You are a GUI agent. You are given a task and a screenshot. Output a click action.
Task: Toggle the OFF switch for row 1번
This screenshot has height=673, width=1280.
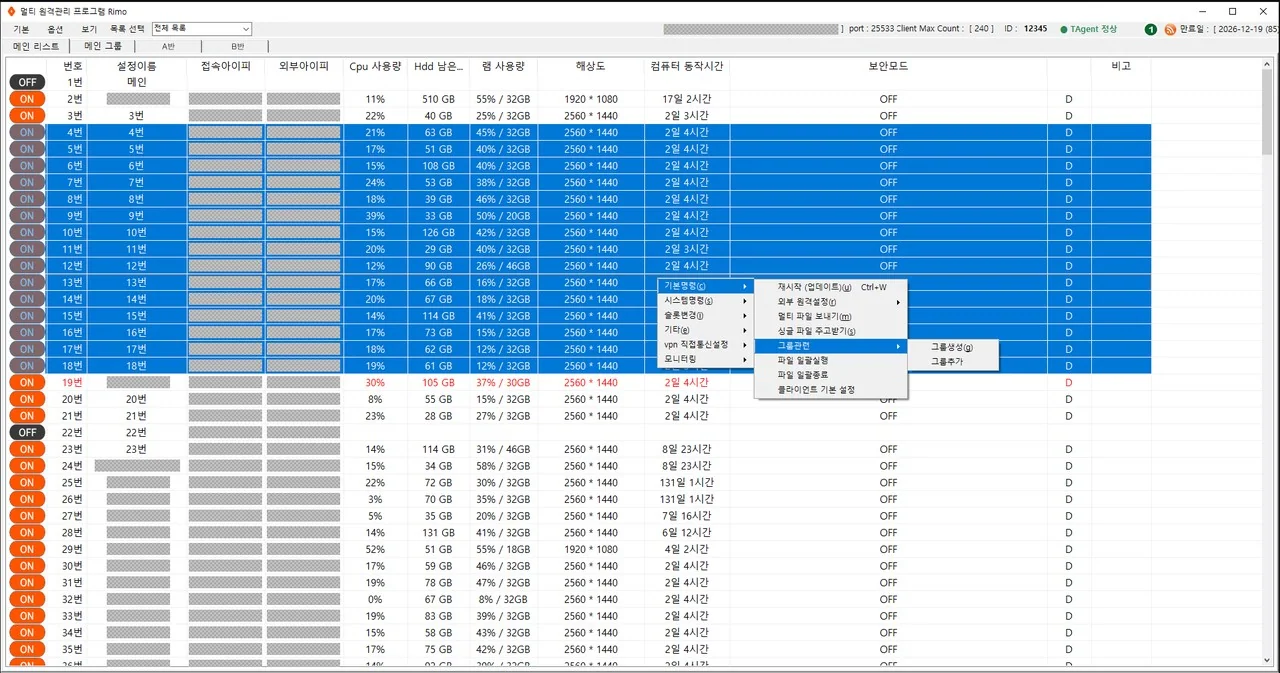click(27, 82)
